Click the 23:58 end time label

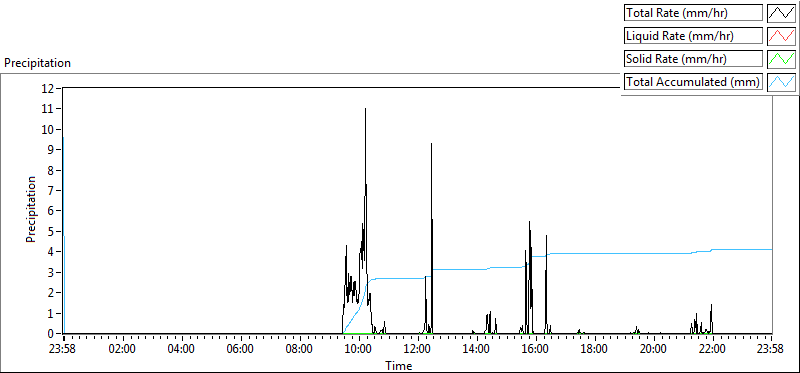click(771, 350)
